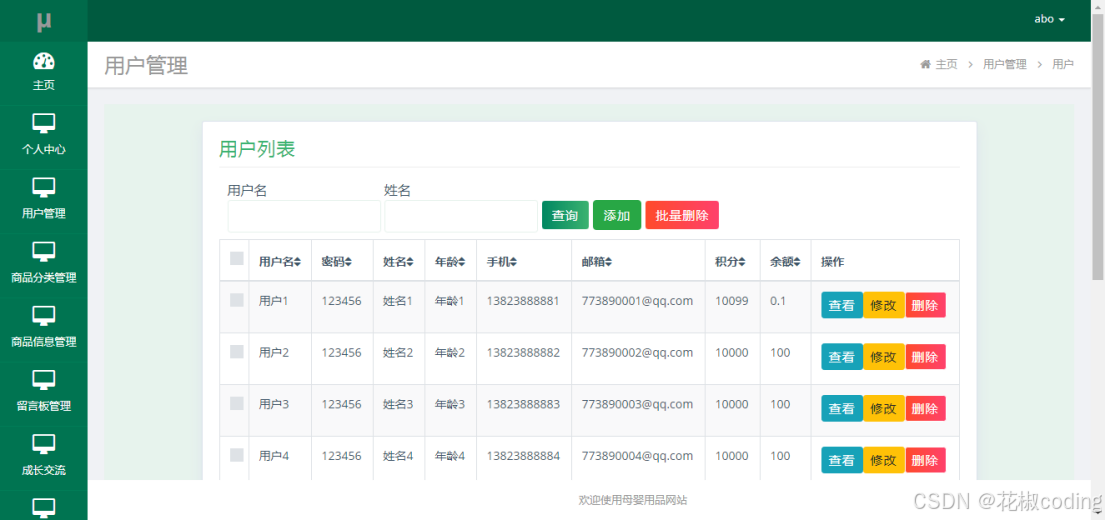Screen dimensions: 1106x521
Task: Click 删除 button for 用户2
Action: 925,357
